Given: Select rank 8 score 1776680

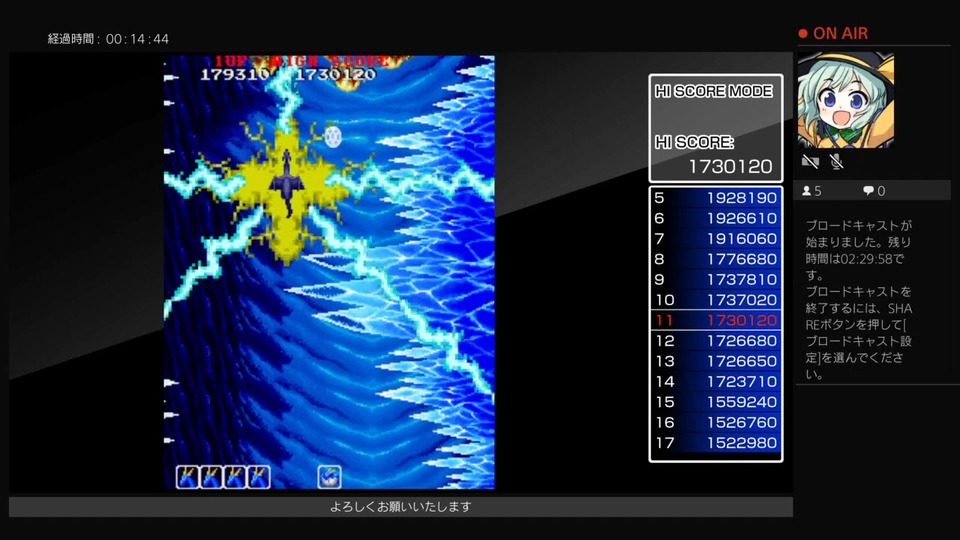Looking at the screenshot, I should point(716,259).
